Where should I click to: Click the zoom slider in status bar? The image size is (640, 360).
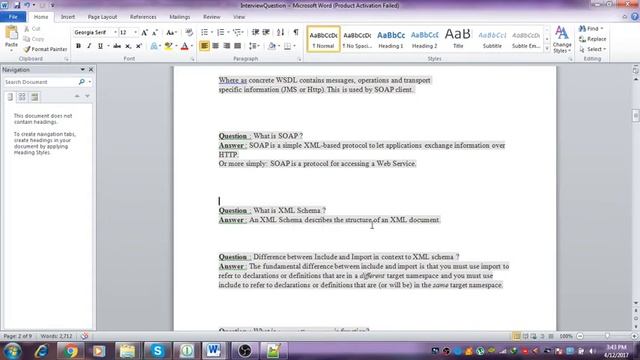coord(607,336)
